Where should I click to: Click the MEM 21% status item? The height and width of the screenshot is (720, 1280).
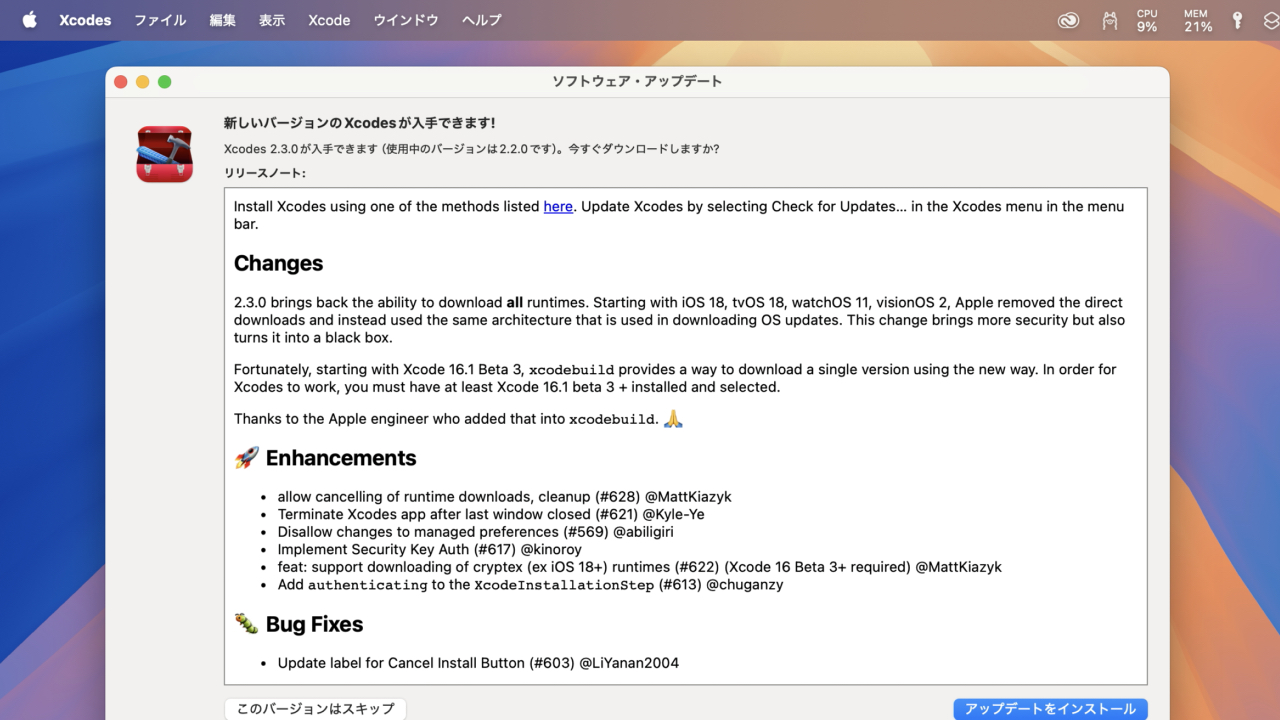(1198, 20)
